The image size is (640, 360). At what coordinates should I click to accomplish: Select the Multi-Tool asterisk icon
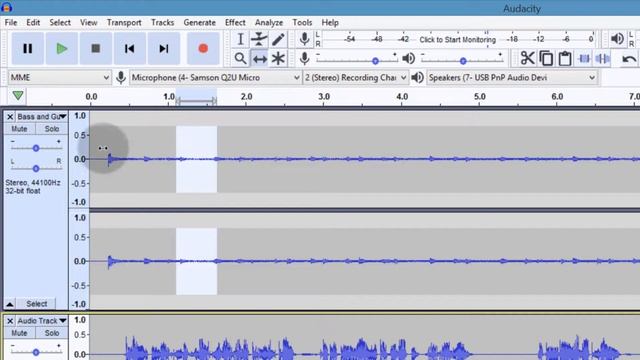coord(278,58)
